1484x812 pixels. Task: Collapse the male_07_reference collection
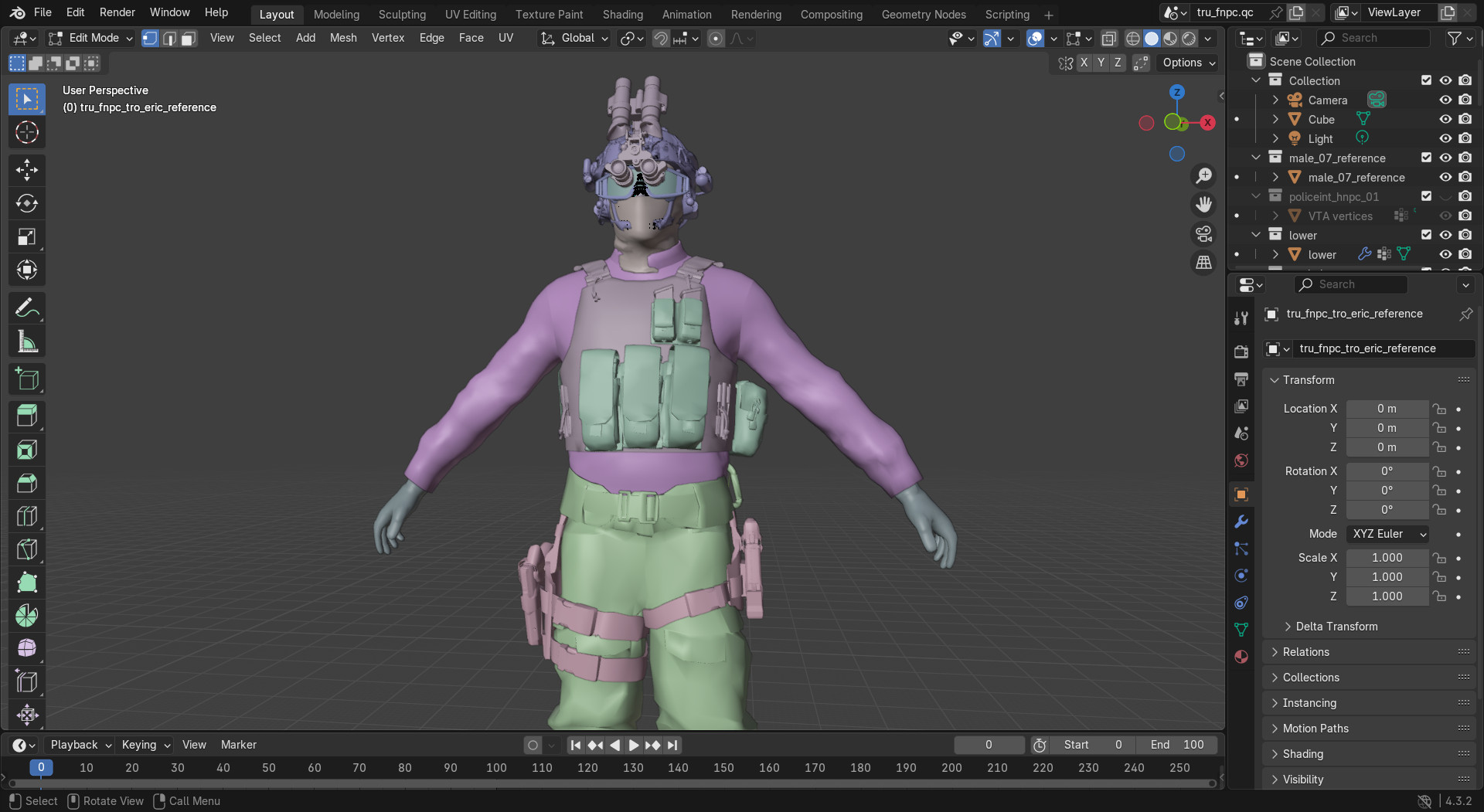1256,158
